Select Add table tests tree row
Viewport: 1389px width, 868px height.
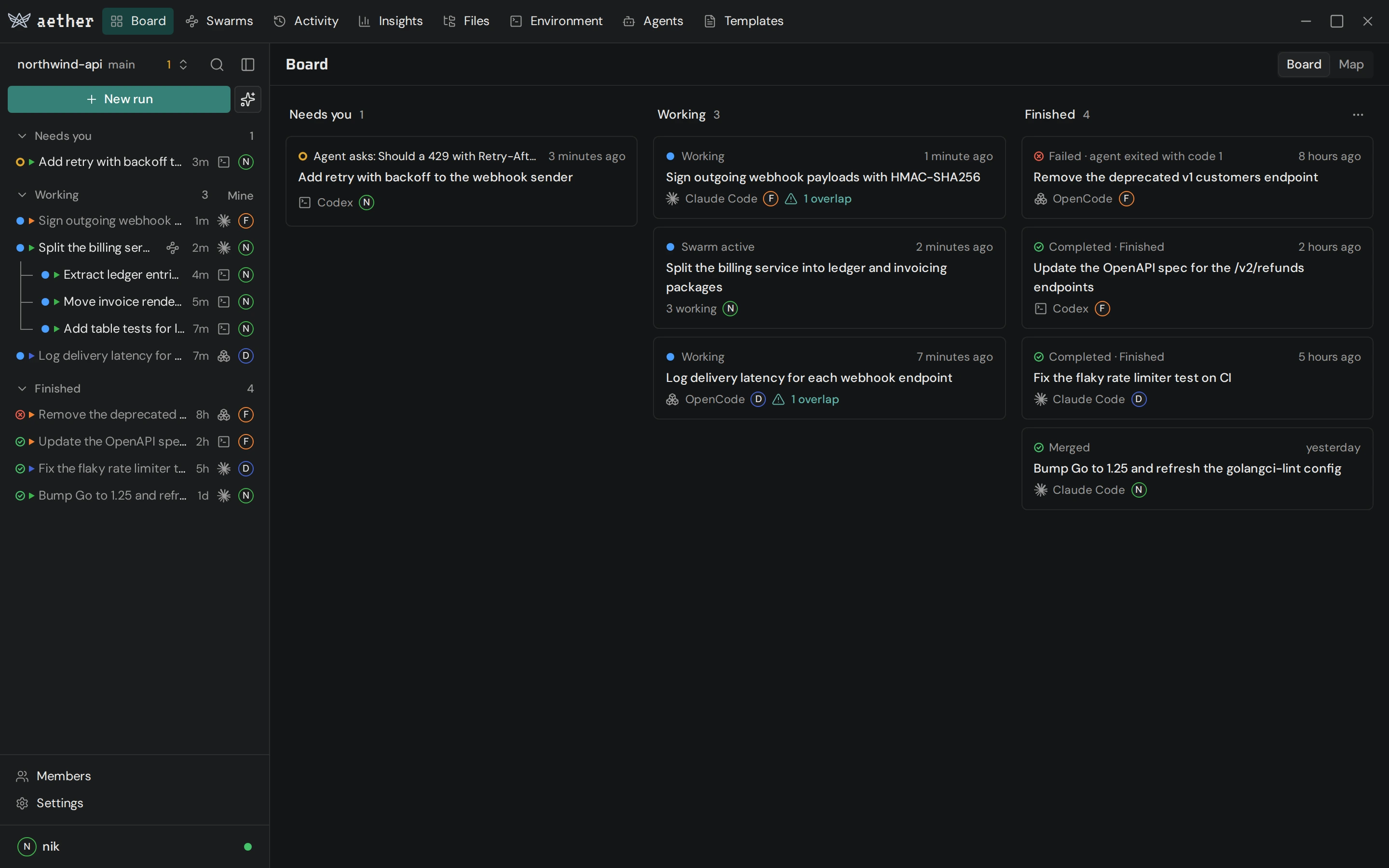click(146, 329)
